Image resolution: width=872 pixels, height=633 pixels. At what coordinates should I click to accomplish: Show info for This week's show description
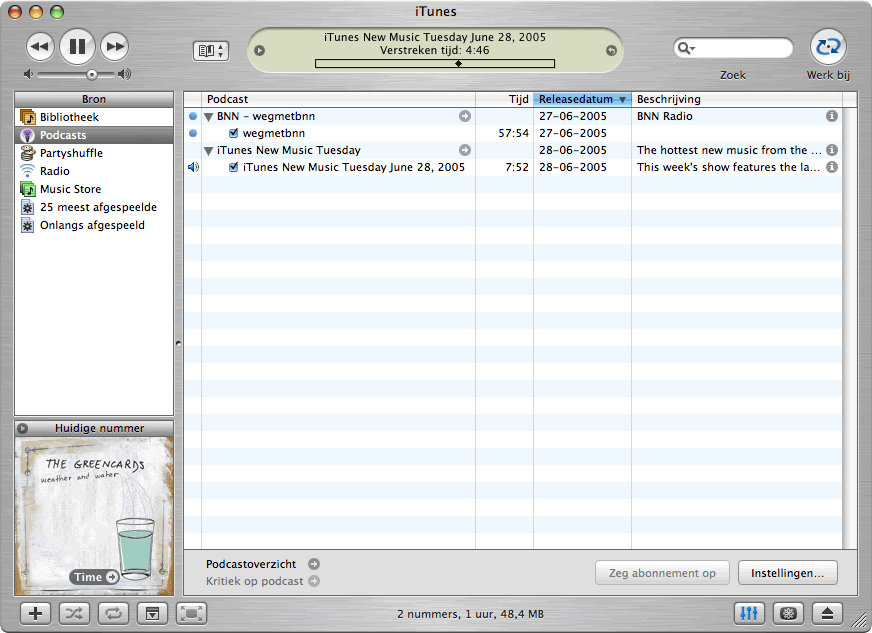(x=832, y=167)
